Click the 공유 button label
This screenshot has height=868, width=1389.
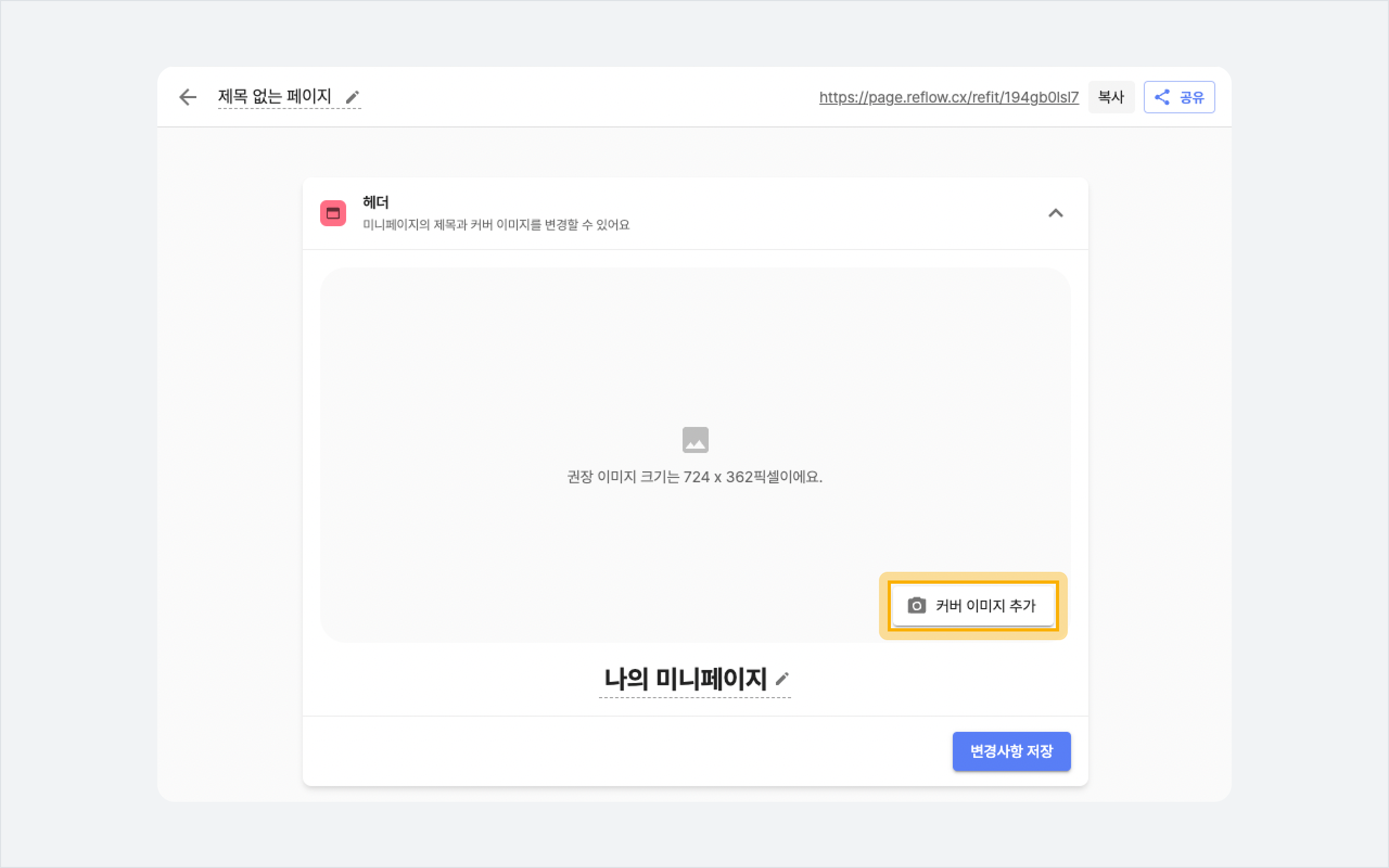[x=1192, y=98]
